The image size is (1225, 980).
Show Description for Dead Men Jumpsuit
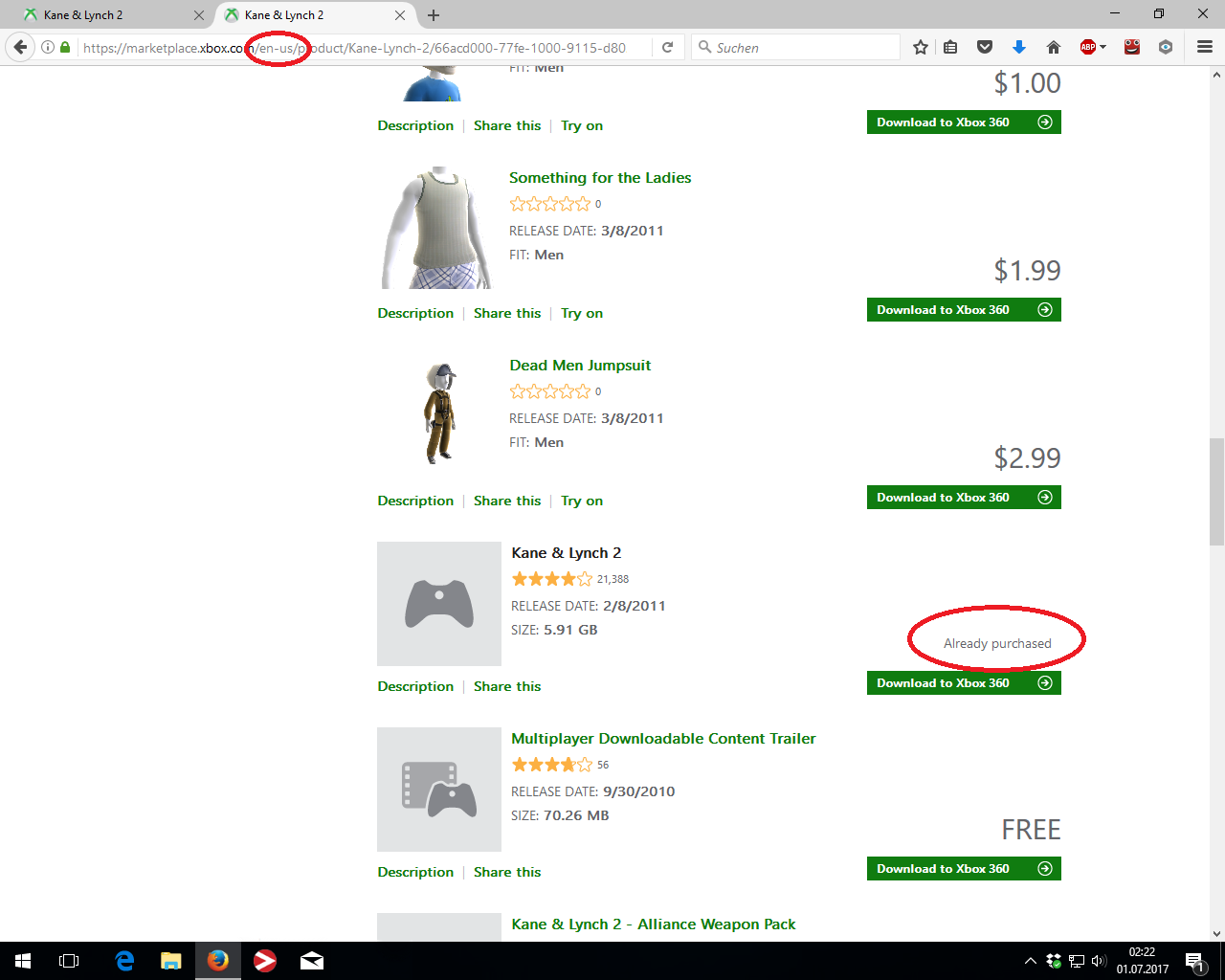[x=415, y=501]
